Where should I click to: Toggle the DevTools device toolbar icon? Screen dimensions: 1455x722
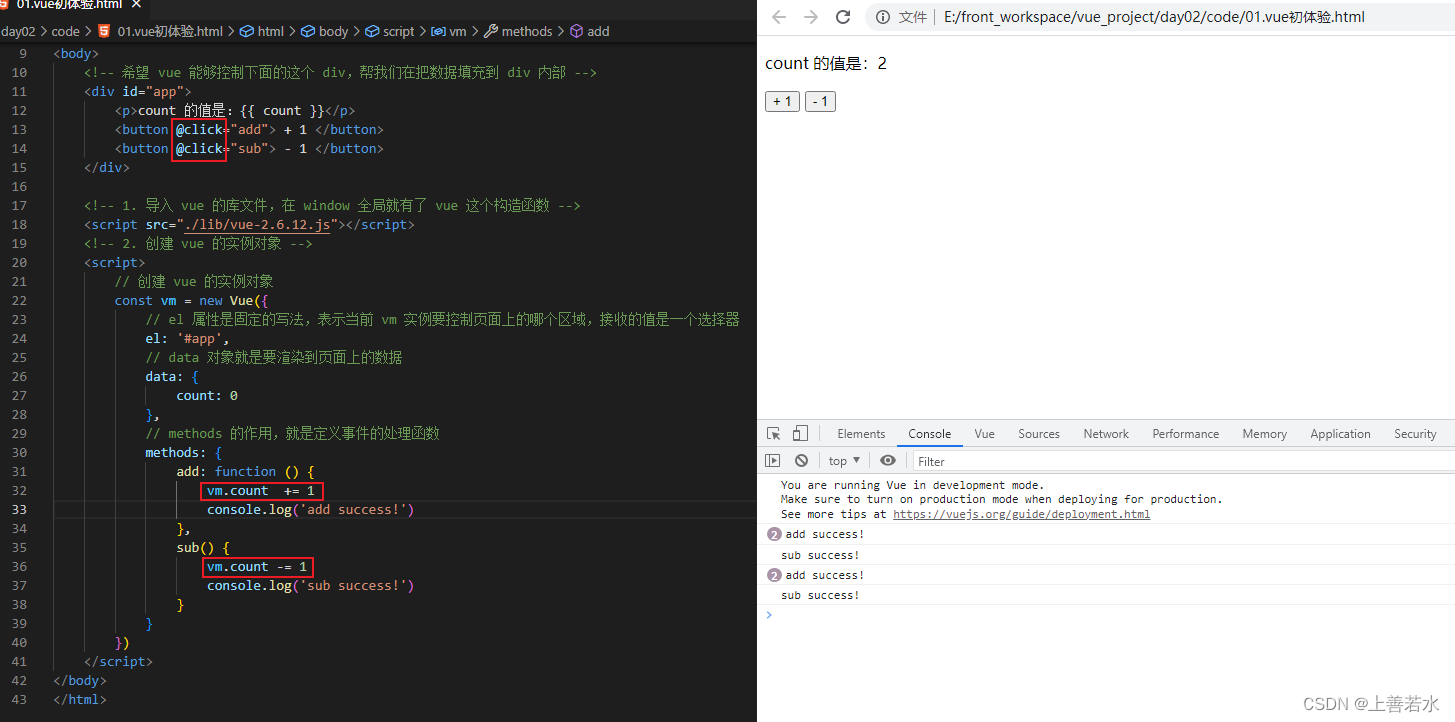click(x=800, y=434)
